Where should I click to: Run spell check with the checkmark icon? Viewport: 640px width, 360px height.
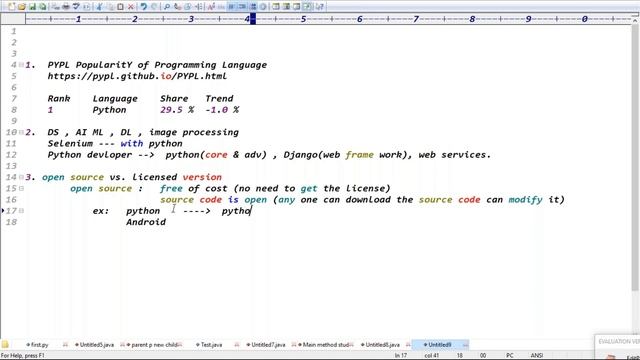click(76, 7)
